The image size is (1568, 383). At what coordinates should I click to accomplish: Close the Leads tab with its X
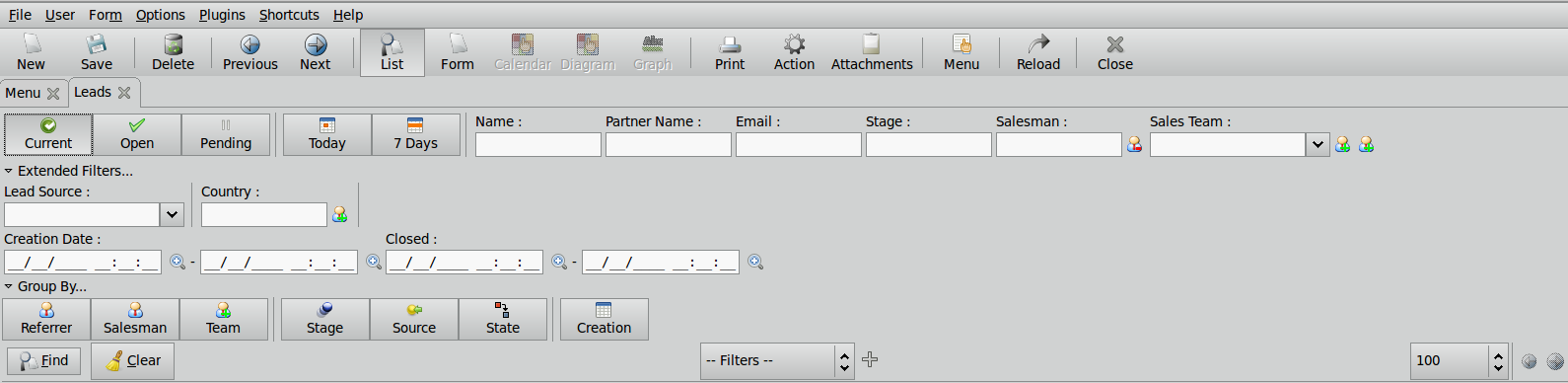(x=124, y=93)
